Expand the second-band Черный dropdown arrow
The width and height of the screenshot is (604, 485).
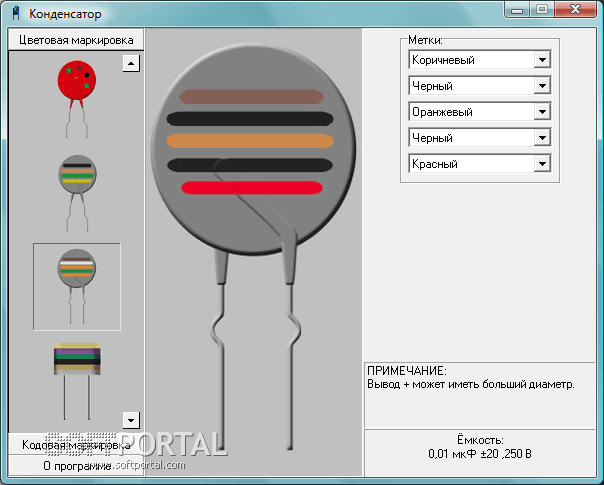point(542,86)
